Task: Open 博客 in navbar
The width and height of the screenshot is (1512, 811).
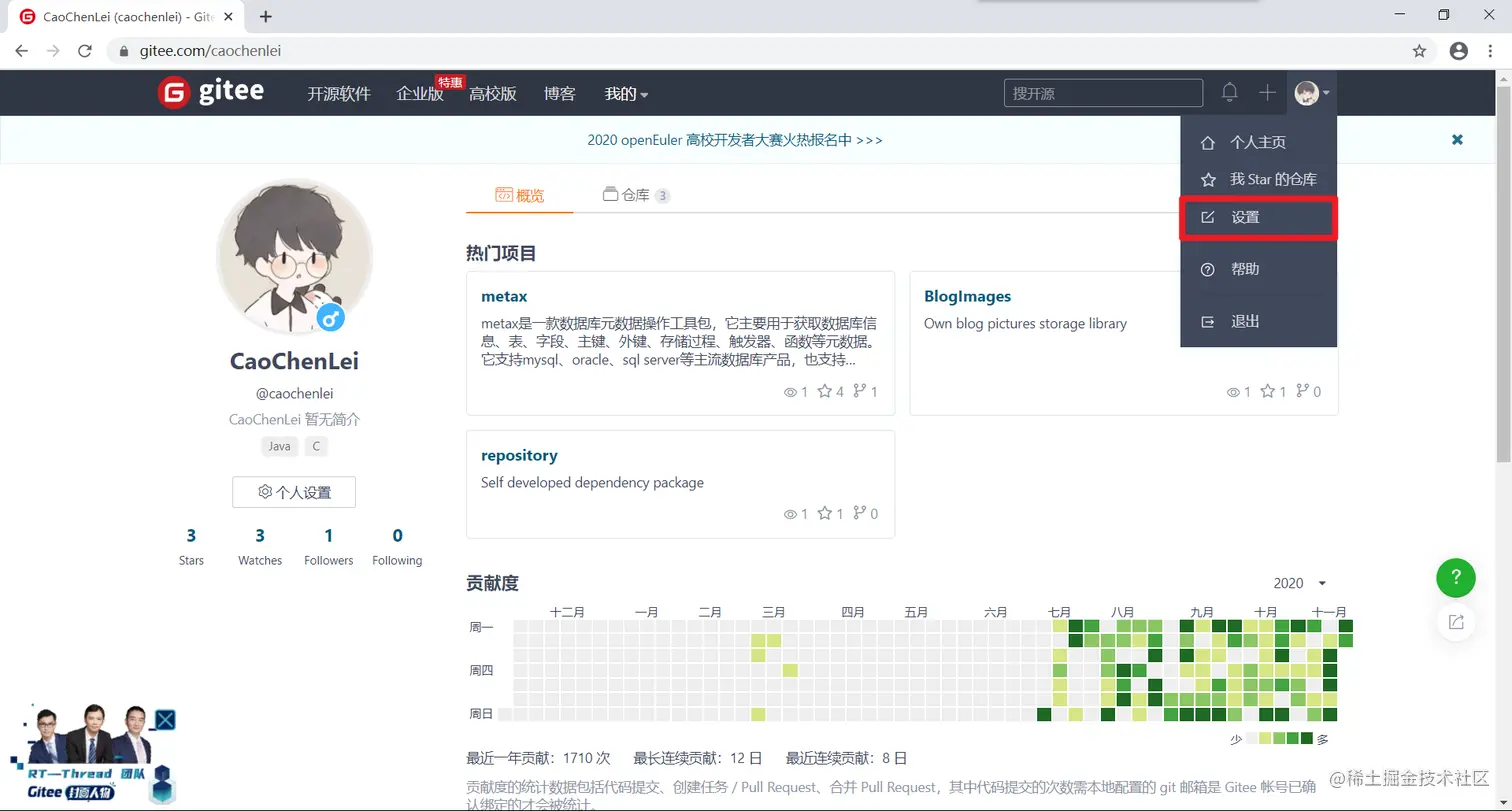Action: 560,94
